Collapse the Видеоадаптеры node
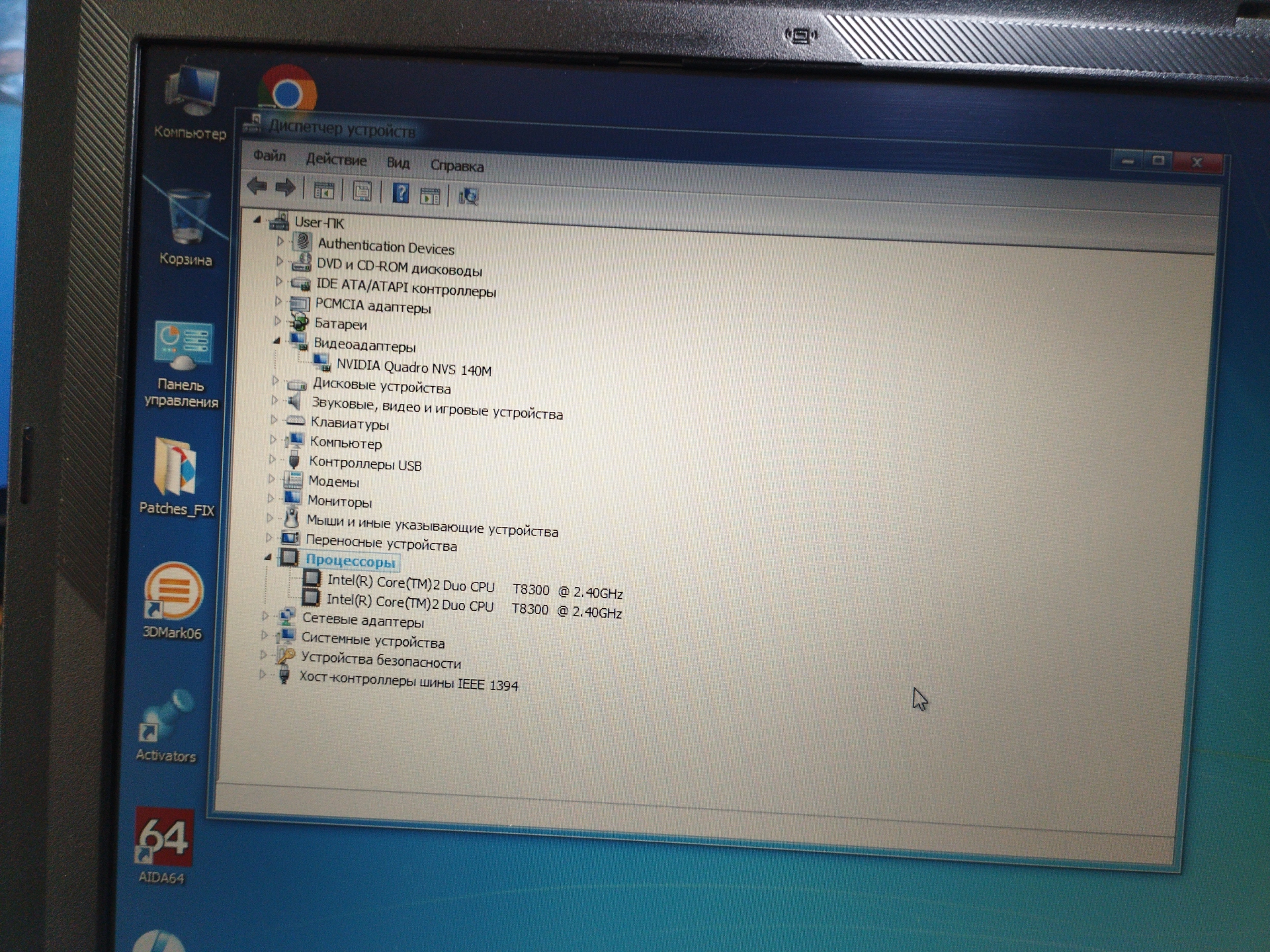 tap(276, 340)
